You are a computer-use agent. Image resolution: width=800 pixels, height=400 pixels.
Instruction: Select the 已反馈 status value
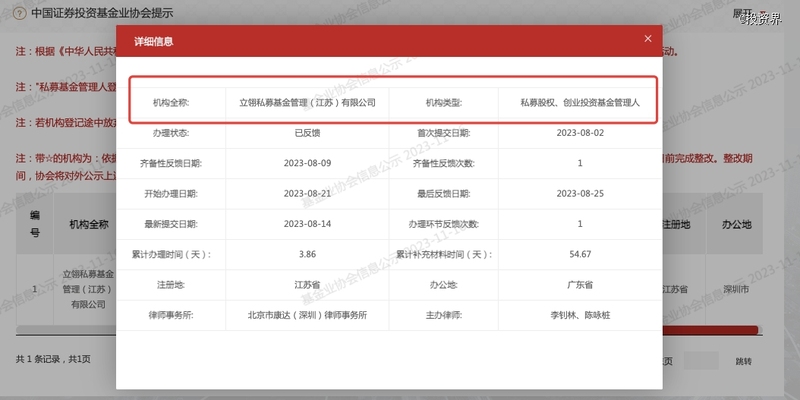[x=307, y=133]
